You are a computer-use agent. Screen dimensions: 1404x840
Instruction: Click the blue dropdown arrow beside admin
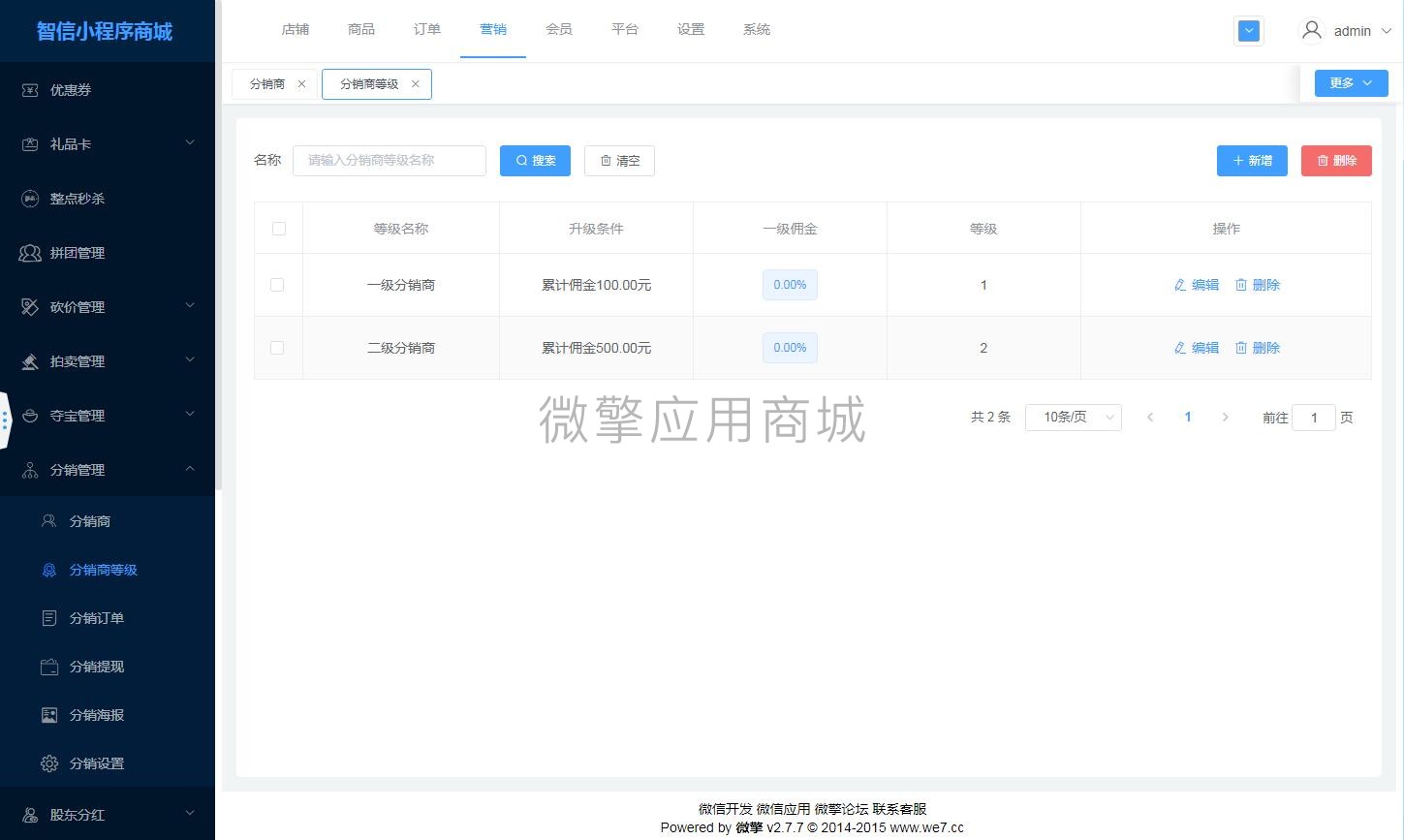(1249, 31)
